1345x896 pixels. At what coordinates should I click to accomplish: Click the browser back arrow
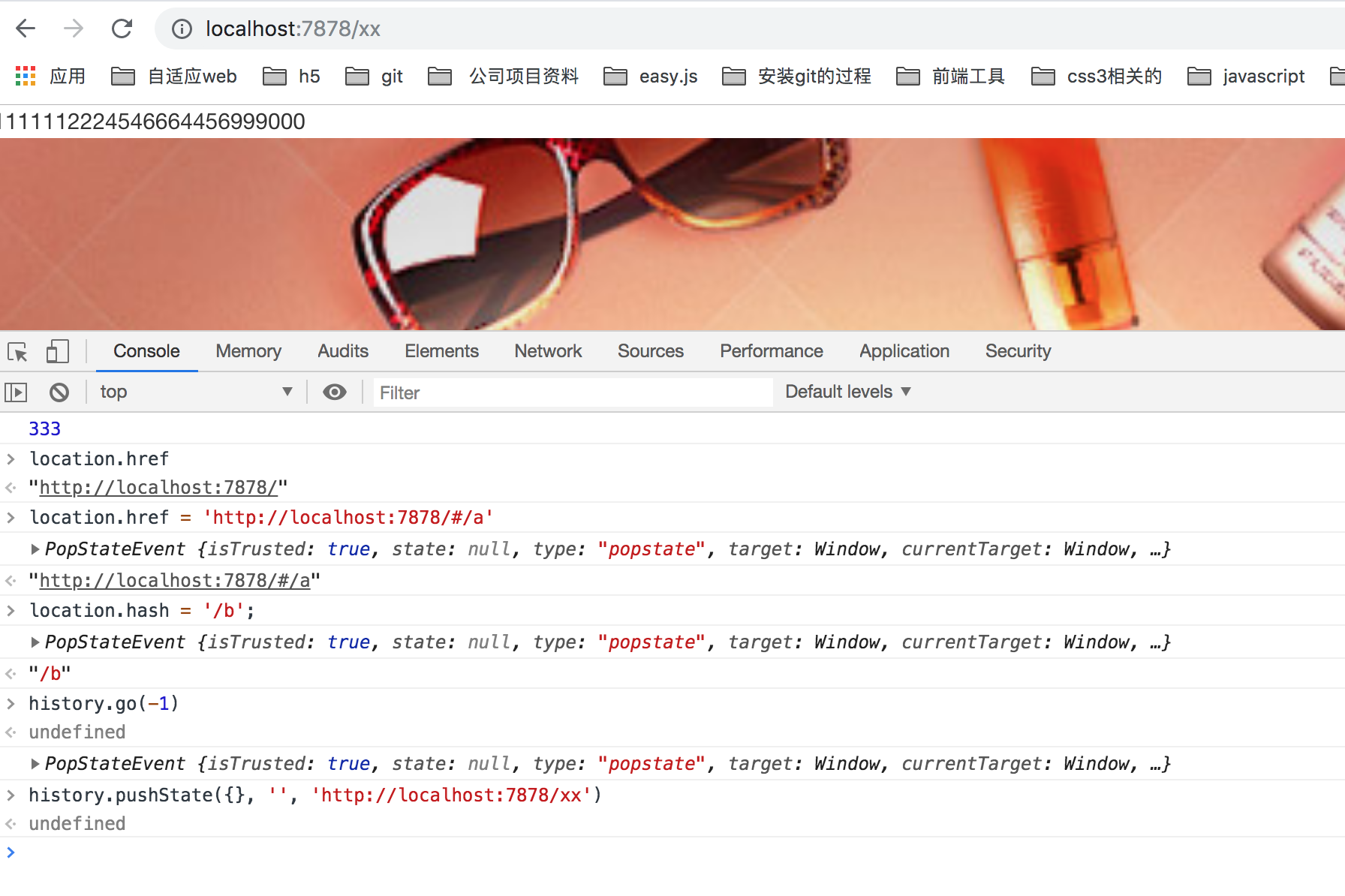26,29
